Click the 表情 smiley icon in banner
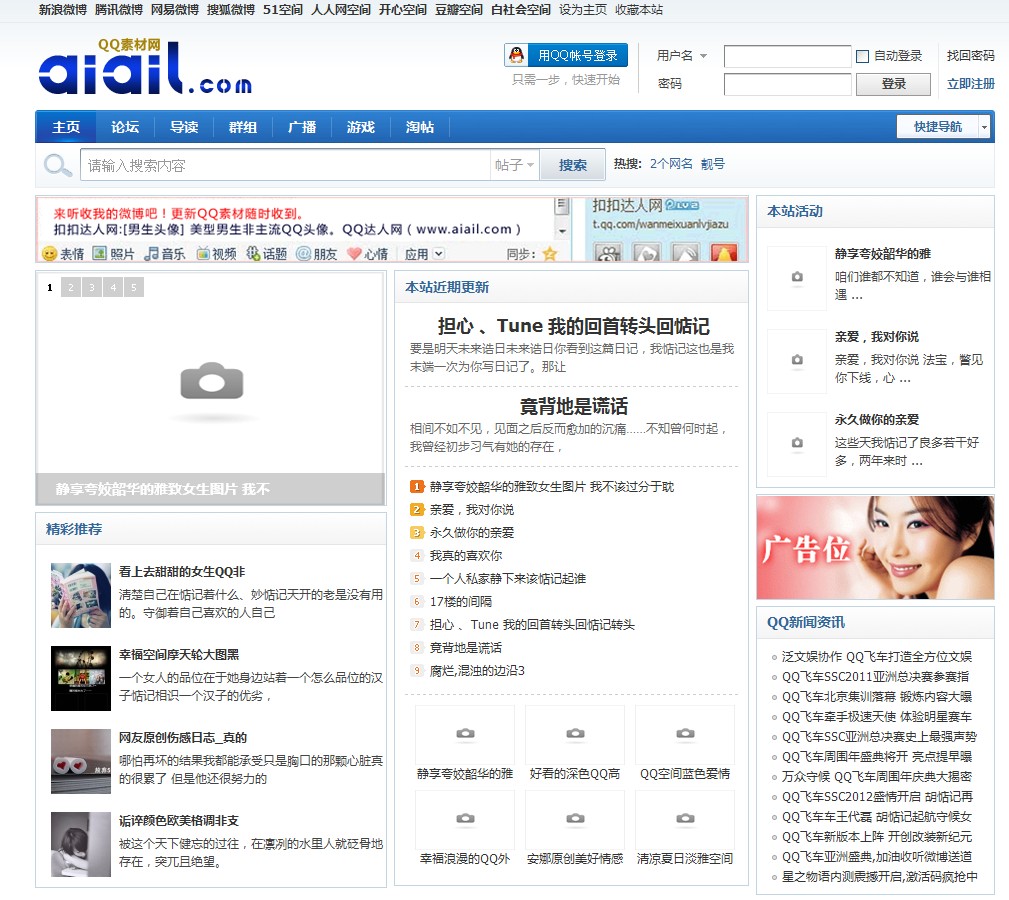 point(49,253)
